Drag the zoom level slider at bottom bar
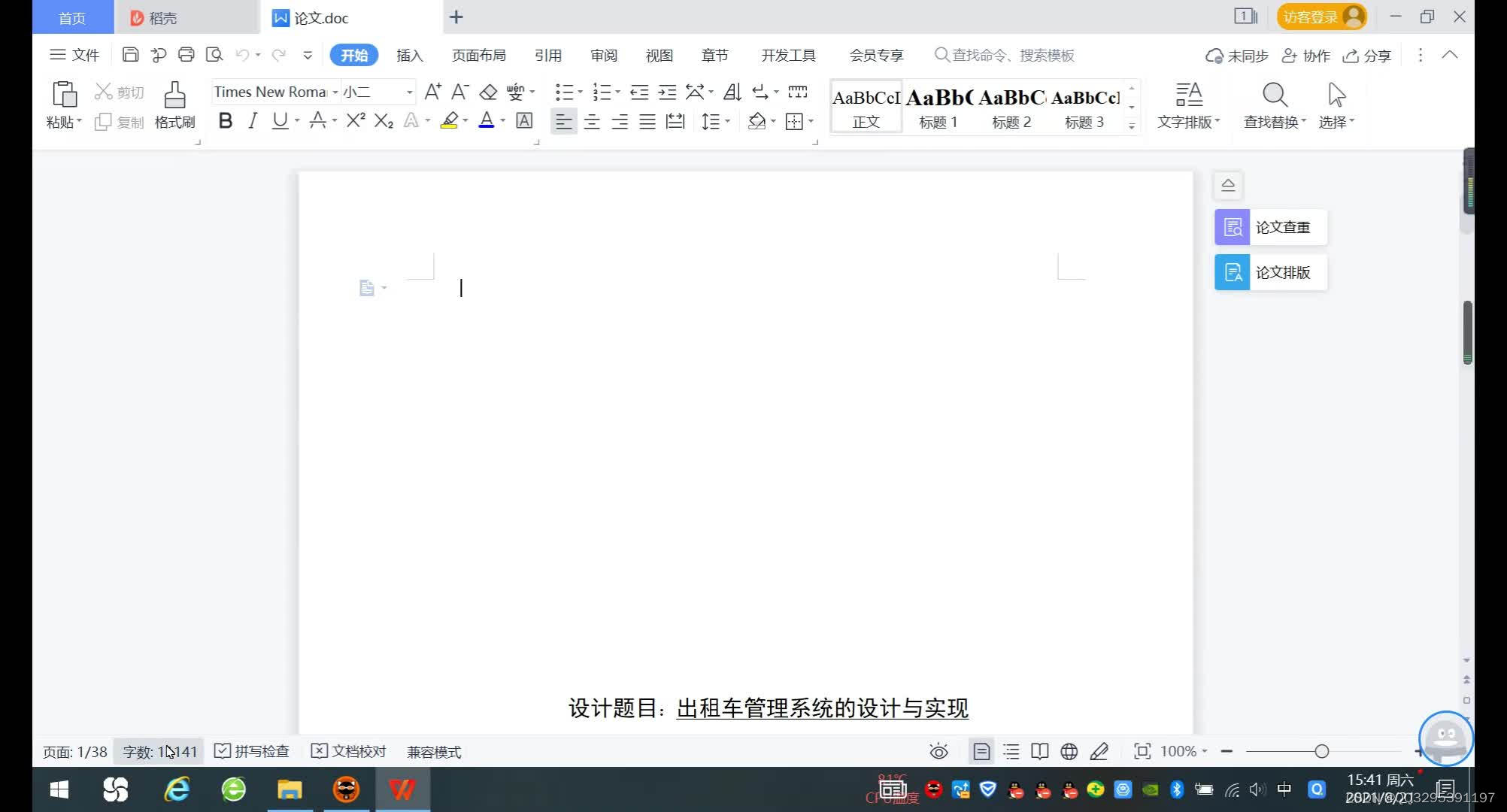This screenshot has width=1507, height=812. coord(1322,751)
